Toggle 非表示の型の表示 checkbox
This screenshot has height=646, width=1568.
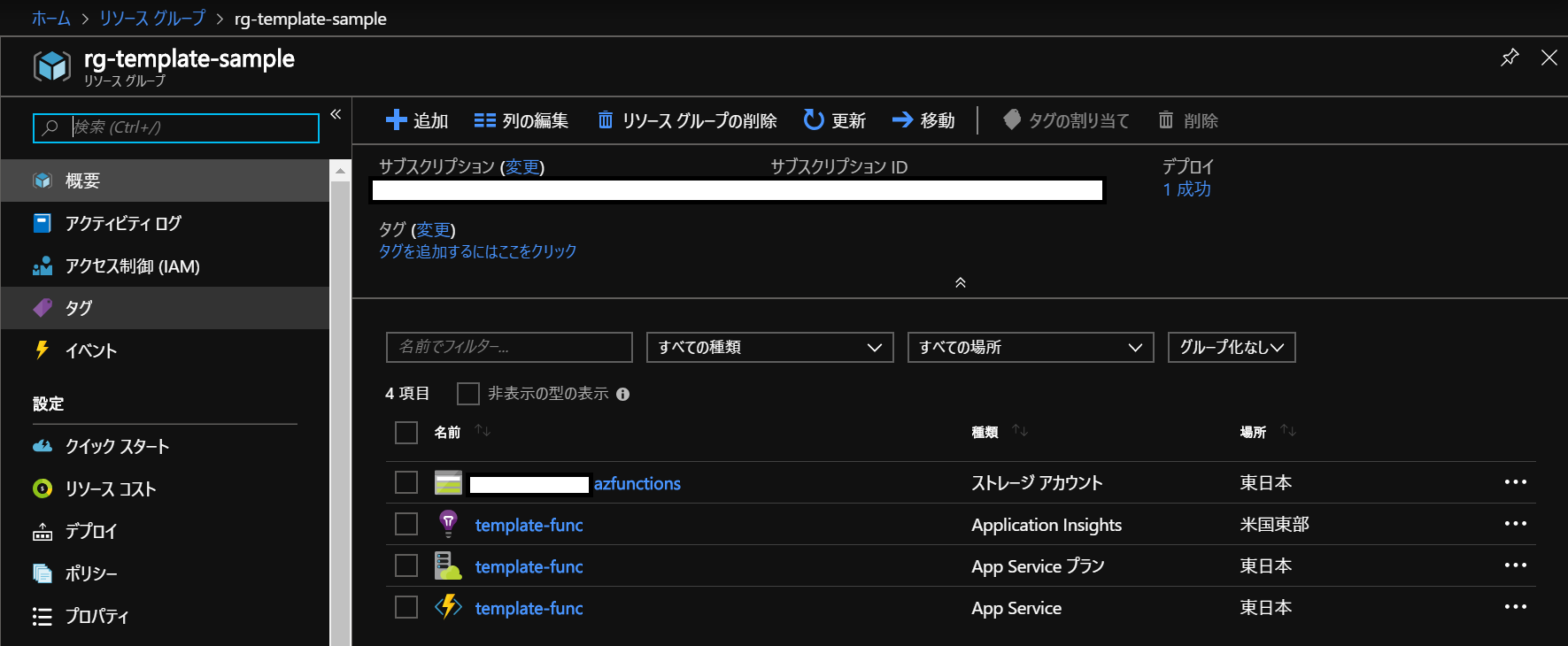click(468, 394)
